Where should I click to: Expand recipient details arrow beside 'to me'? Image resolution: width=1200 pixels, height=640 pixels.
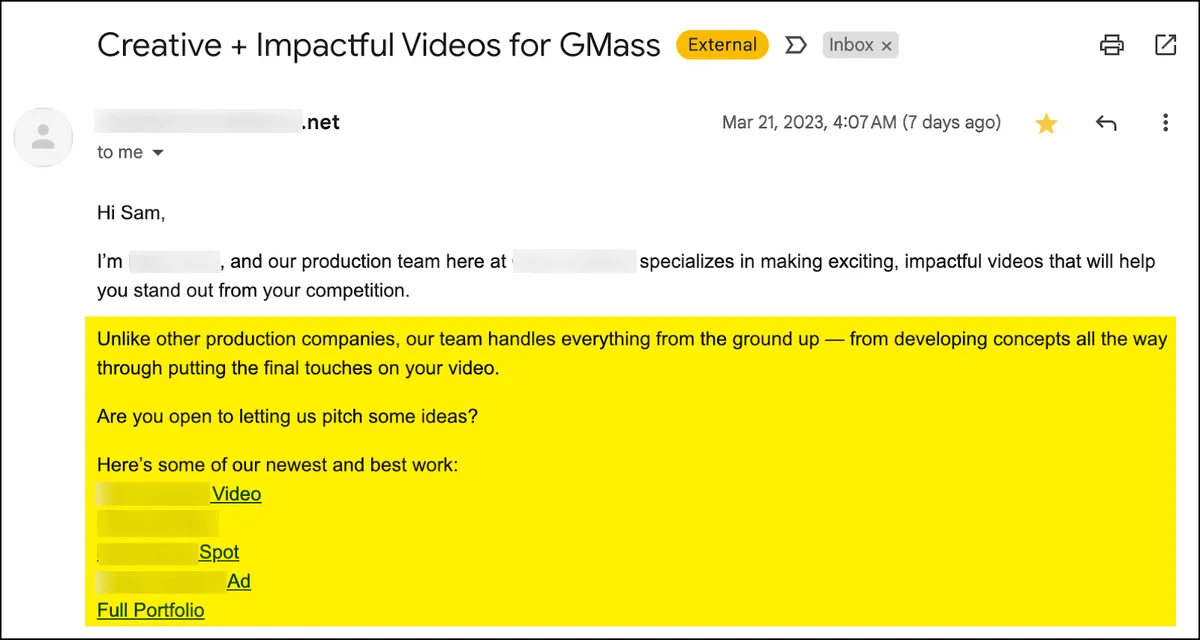coord(156,153)
